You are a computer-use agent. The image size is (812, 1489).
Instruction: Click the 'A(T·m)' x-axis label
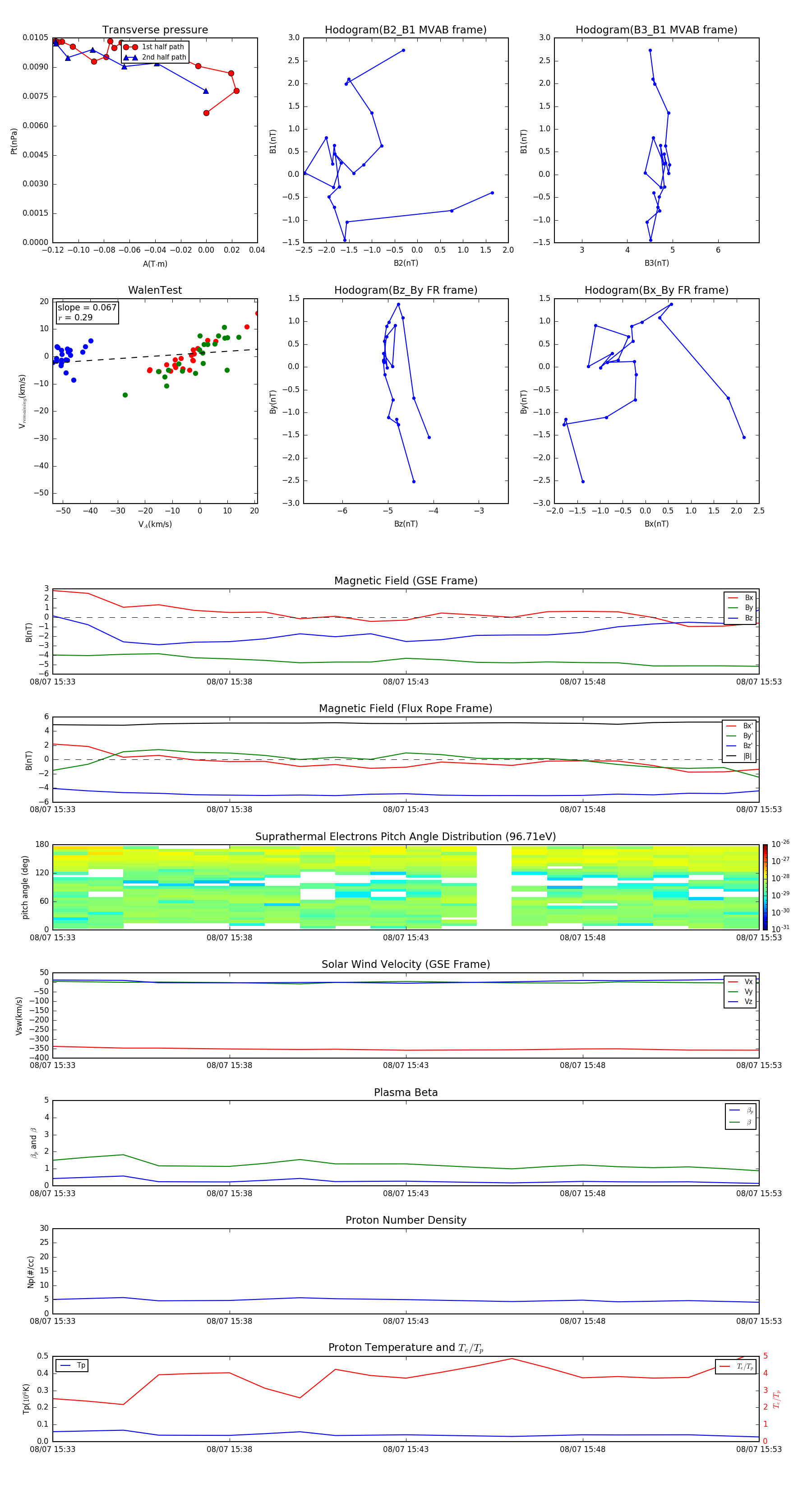[155, 264]
